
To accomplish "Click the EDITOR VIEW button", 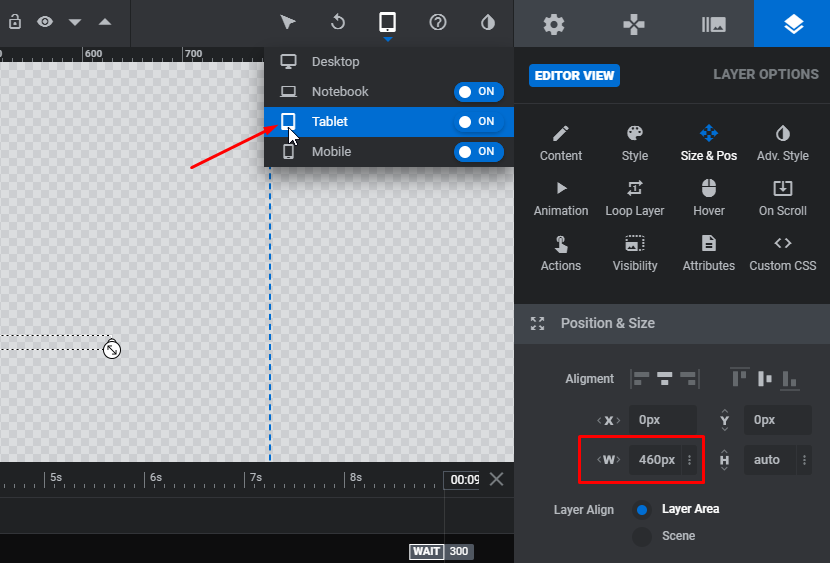I will point(574,76).
